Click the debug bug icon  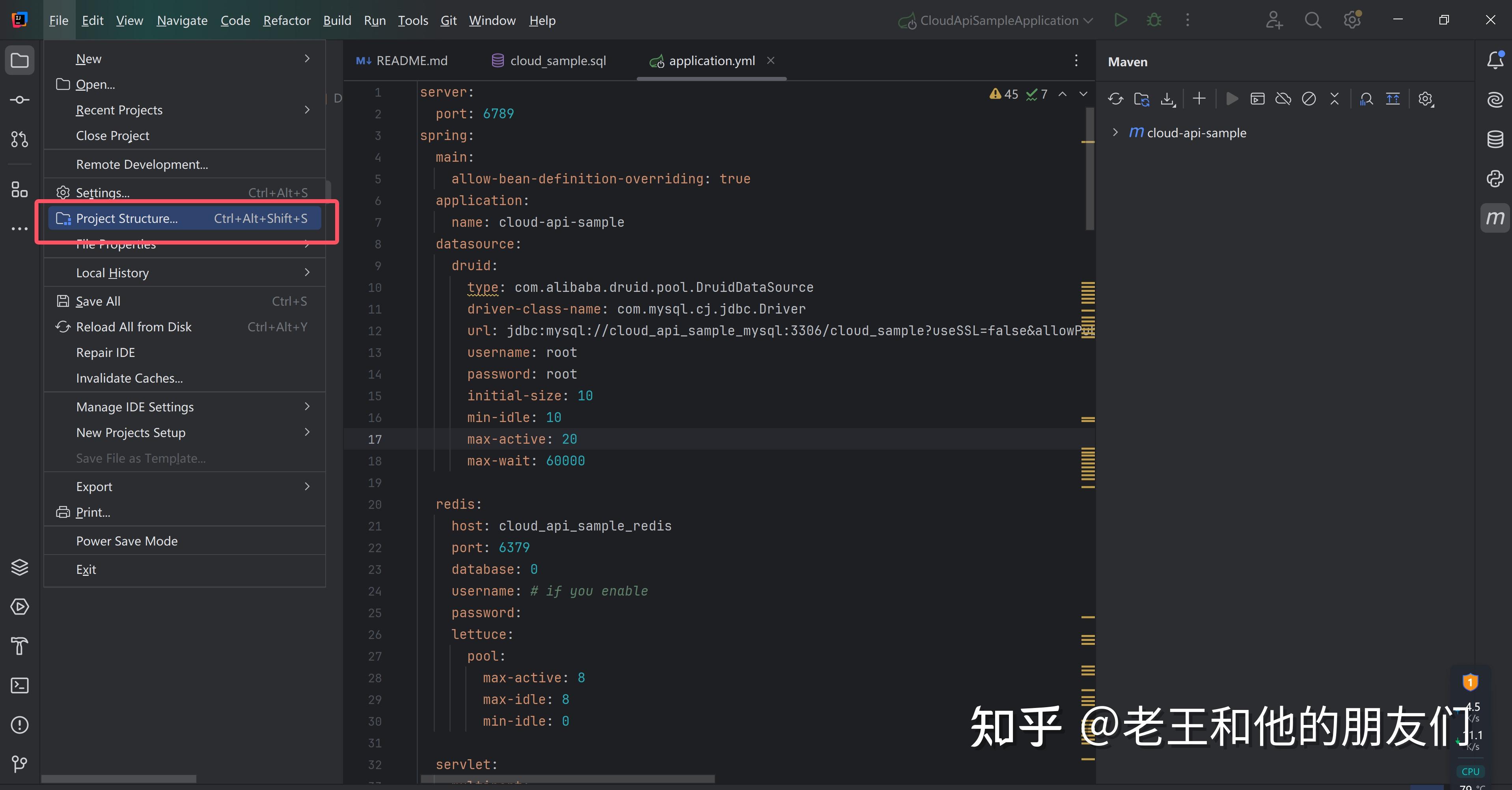coord(1154,20)
